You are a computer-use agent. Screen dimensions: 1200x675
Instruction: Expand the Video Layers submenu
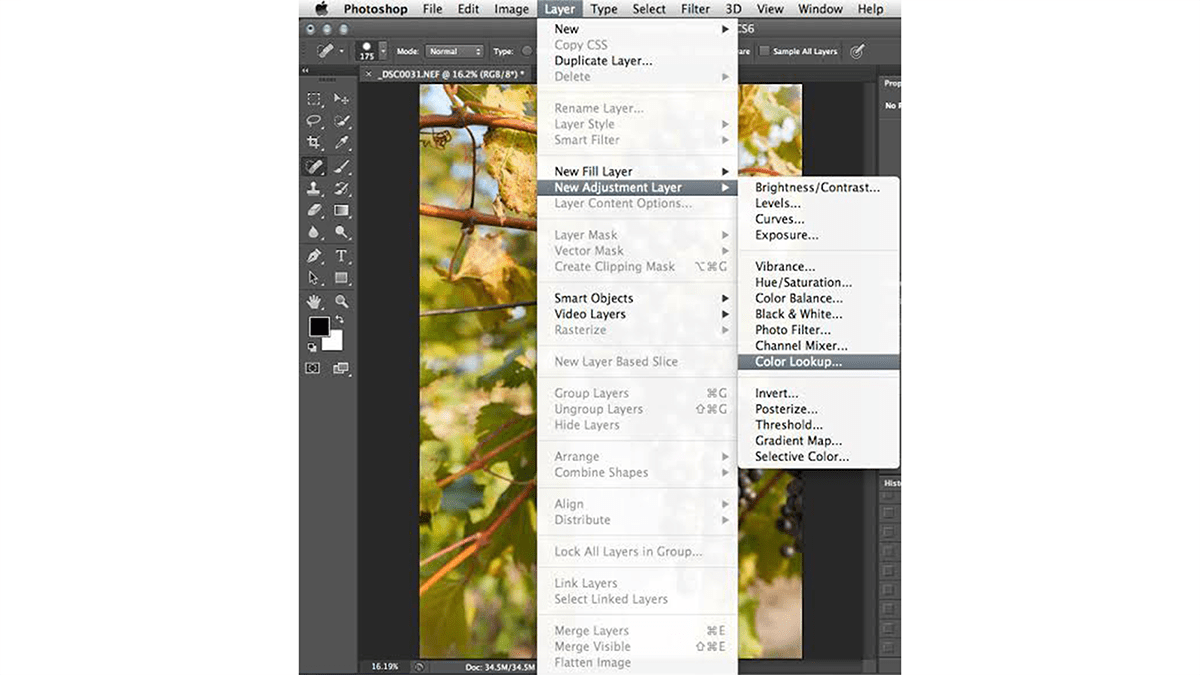tap(725, 314)
